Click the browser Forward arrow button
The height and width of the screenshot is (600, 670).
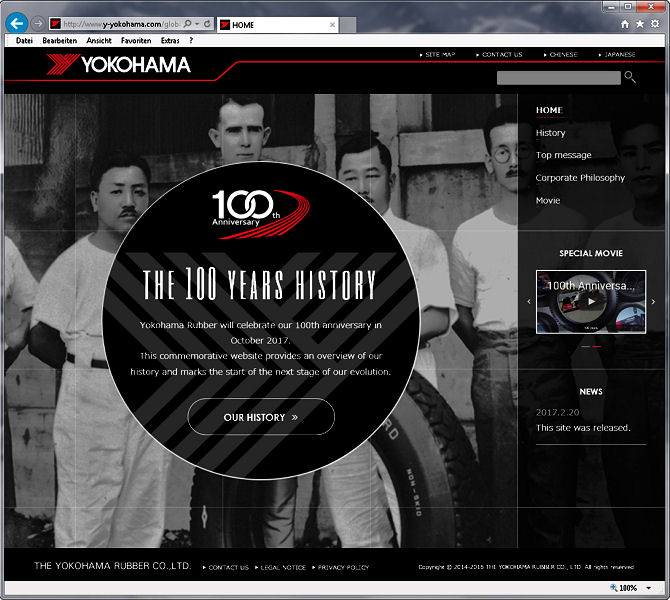(x=38, y=24)
